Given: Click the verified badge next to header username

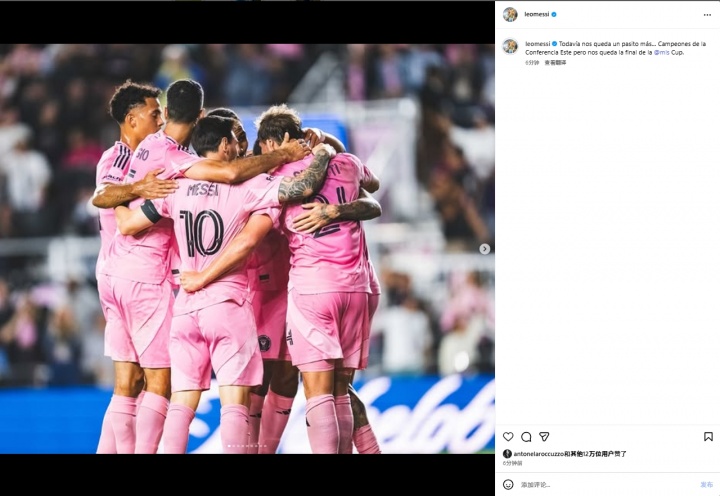Looking at the screenshot, I should (x=554, y=15).
